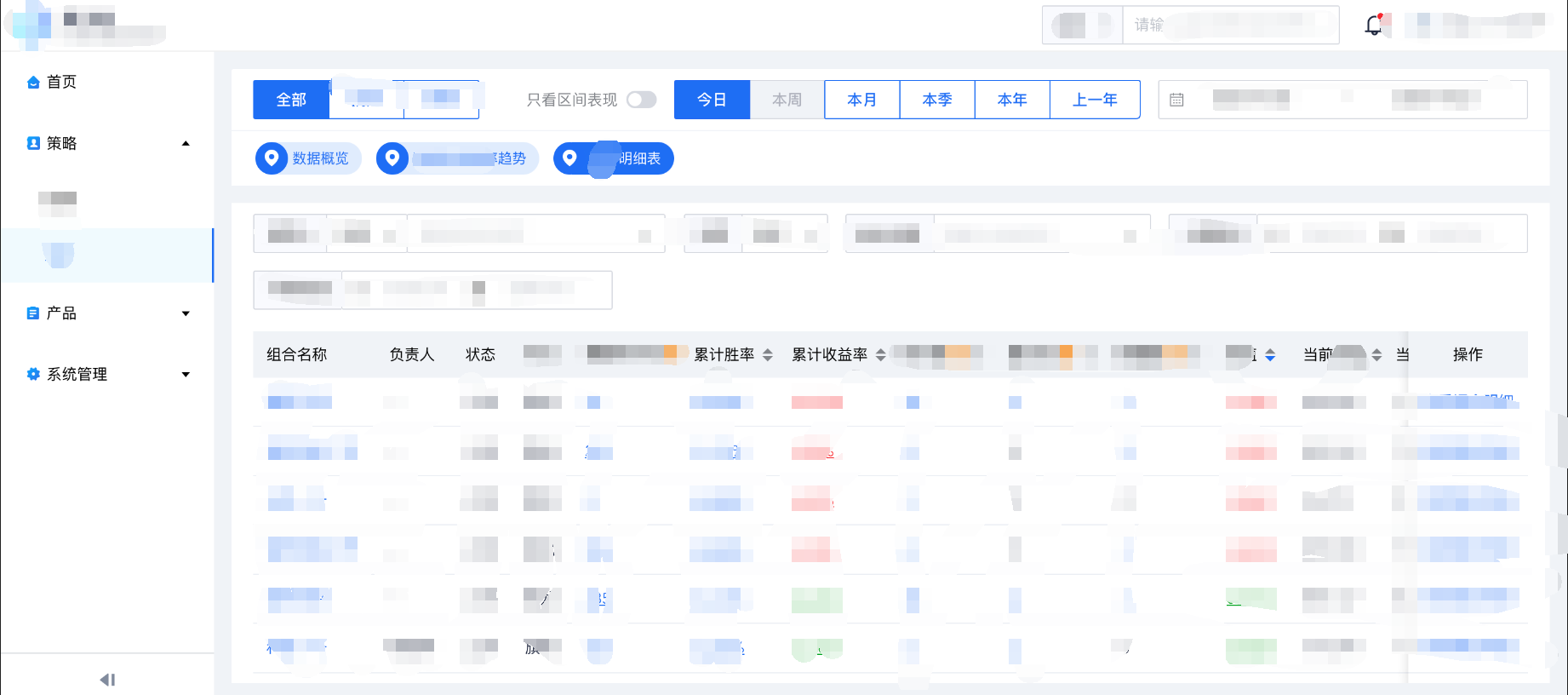This screenshot has width=1568, height=695.
Task: Open the date range calendar icon
Action: coord(1176,100)
